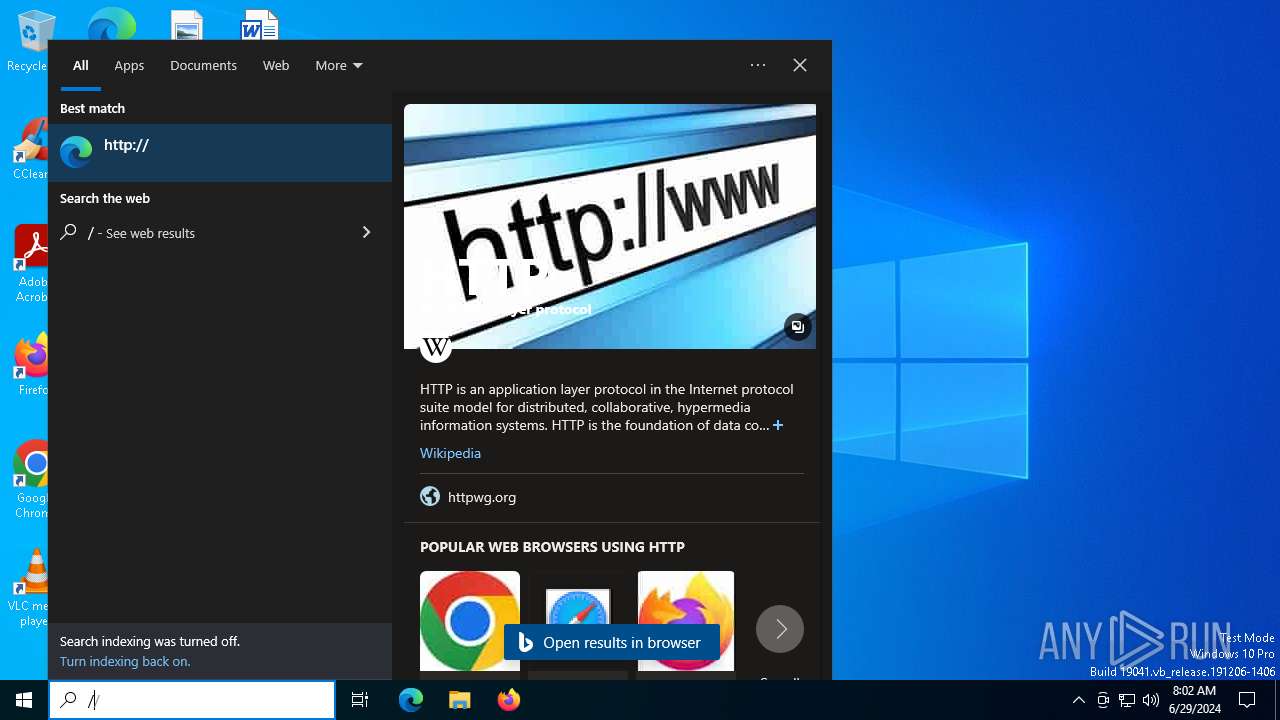Image resolution: width=1280 pixels, height=720 pixels.
Task: Click the Wikipedia W logo icon
Action: pyautogui.click(x=436, y=347)
